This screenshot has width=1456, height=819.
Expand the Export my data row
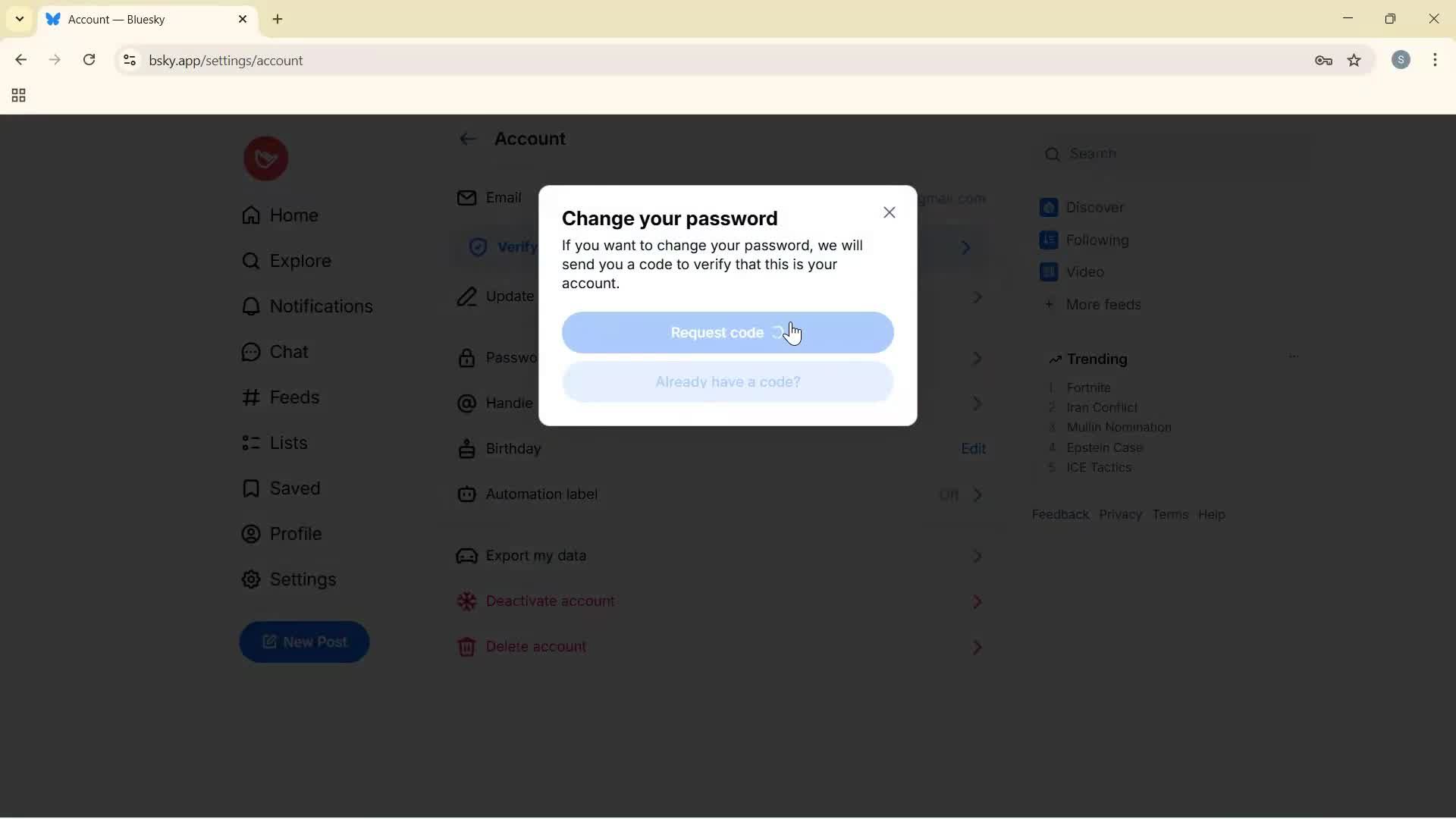(977, 556)
